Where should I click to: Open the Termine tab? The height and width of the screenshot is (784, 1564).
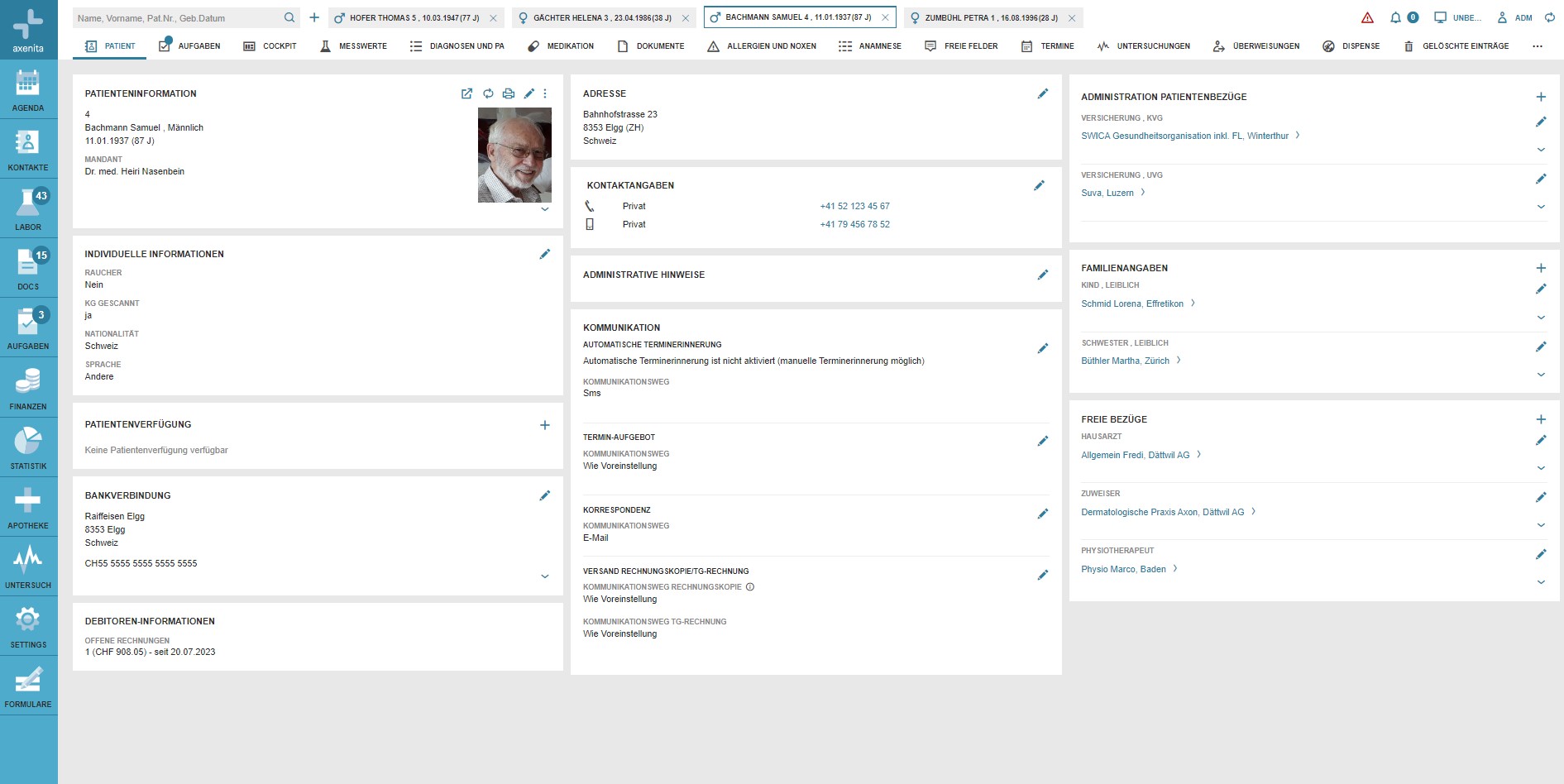point(1047,46)
